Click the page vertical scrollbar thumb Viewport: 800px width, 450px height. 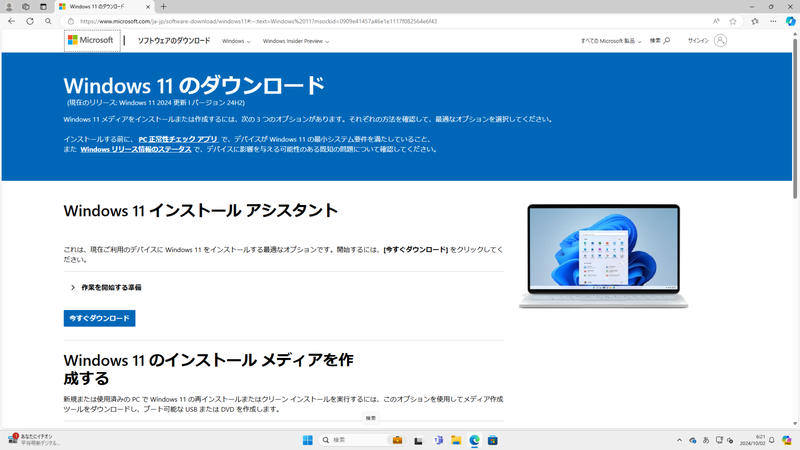tap(795, 117)
